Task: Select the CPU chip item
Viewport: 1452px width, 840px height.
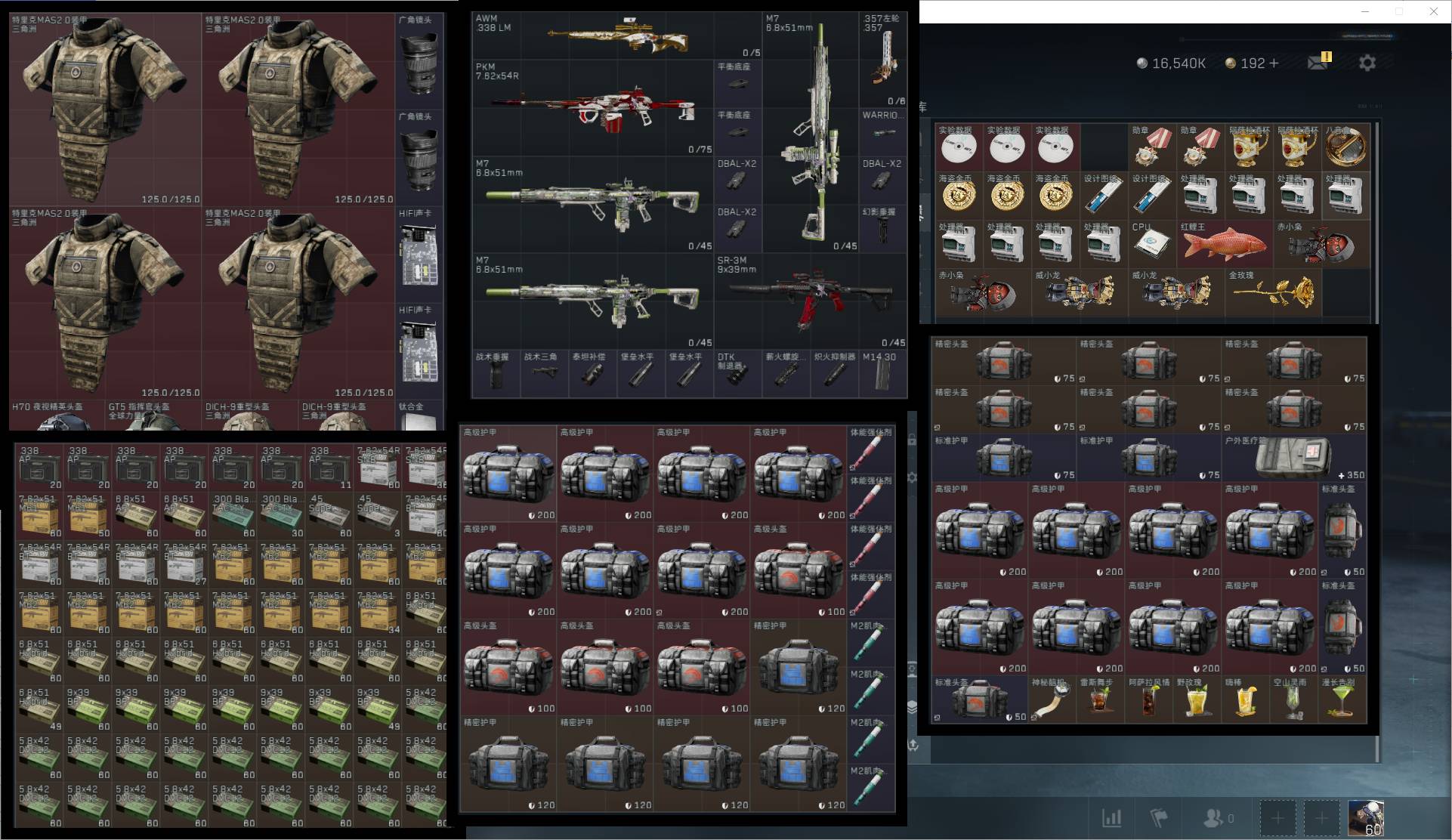Action: point(1152,244)
